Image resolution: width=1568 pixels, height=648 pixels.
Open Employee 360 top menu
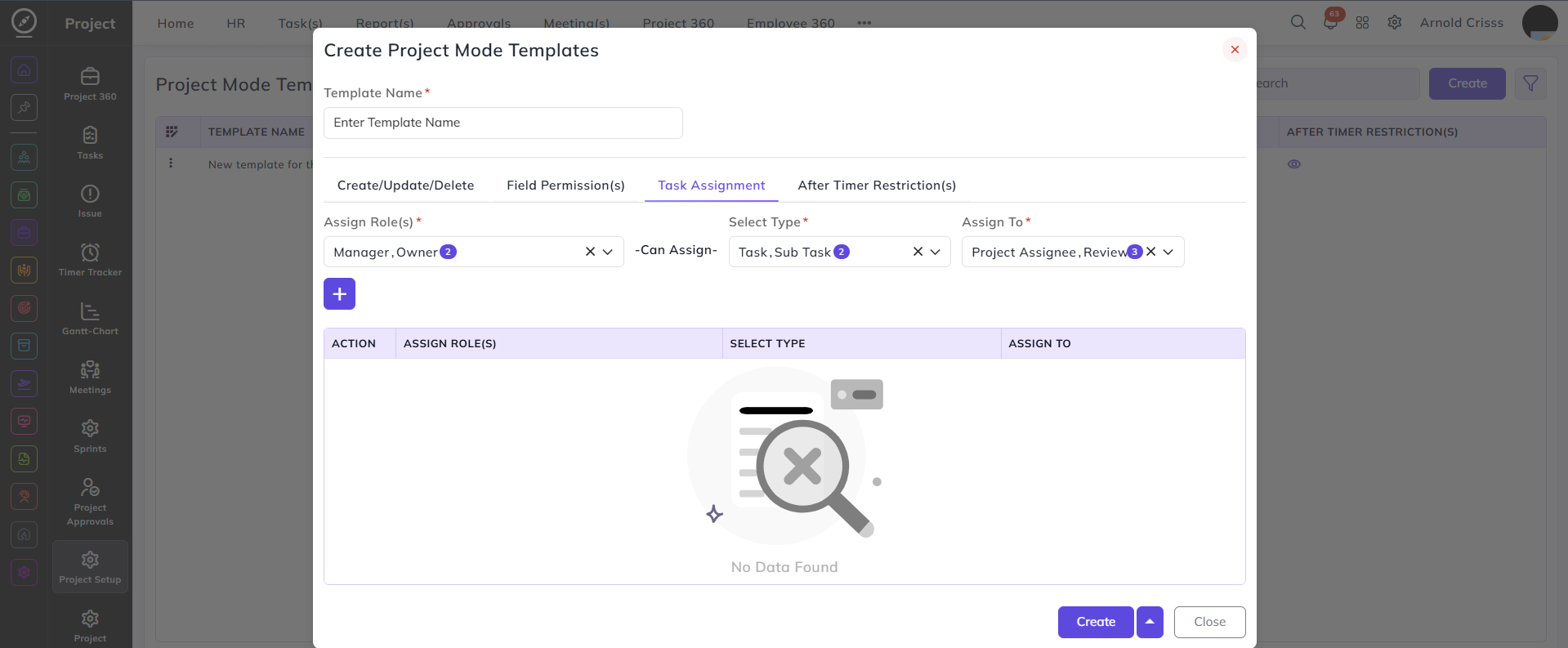790,23
